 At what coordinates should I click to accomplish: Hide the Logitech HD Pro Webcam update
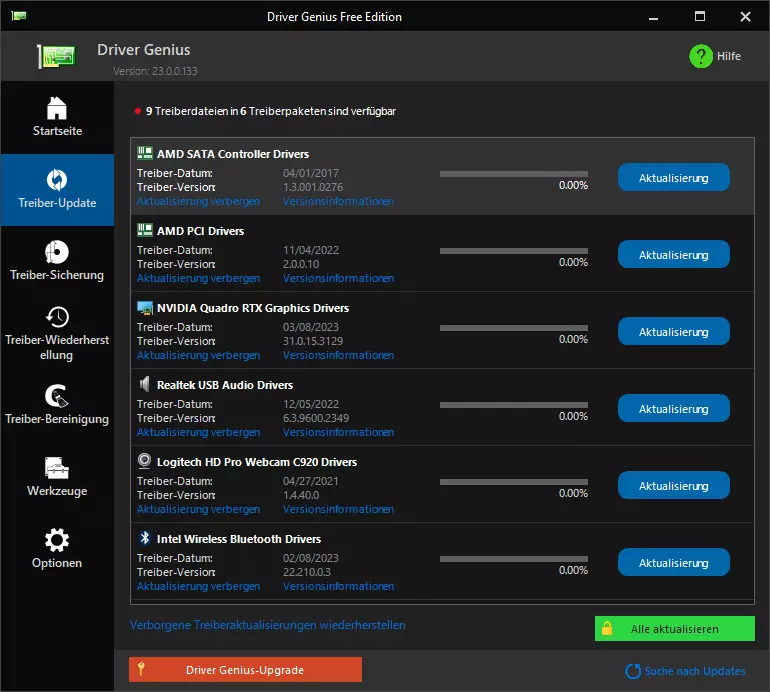click(x=198, y=509)
